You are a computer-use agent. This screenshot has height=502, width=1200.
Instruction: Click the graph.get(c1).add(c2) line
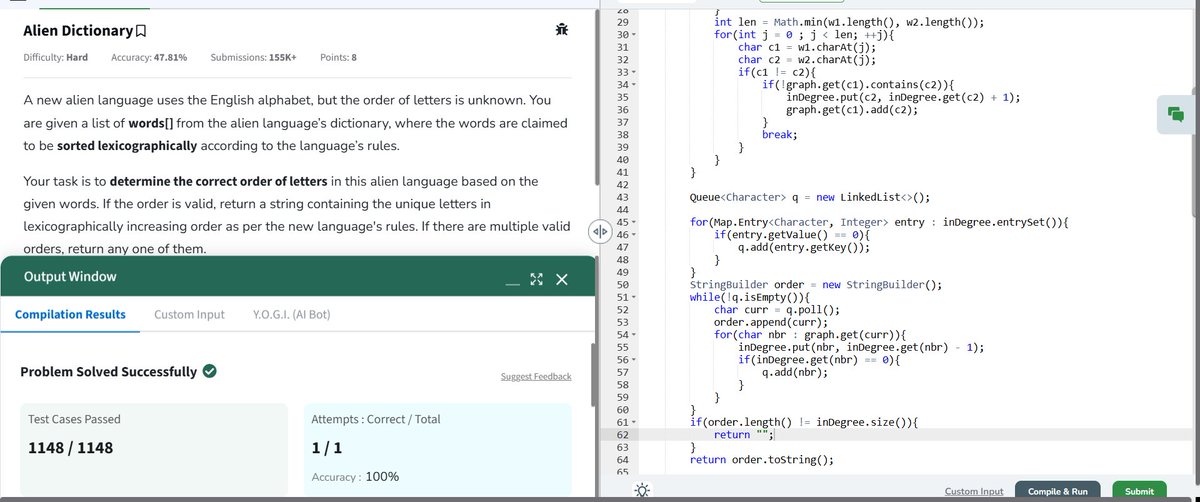point(852,110)
